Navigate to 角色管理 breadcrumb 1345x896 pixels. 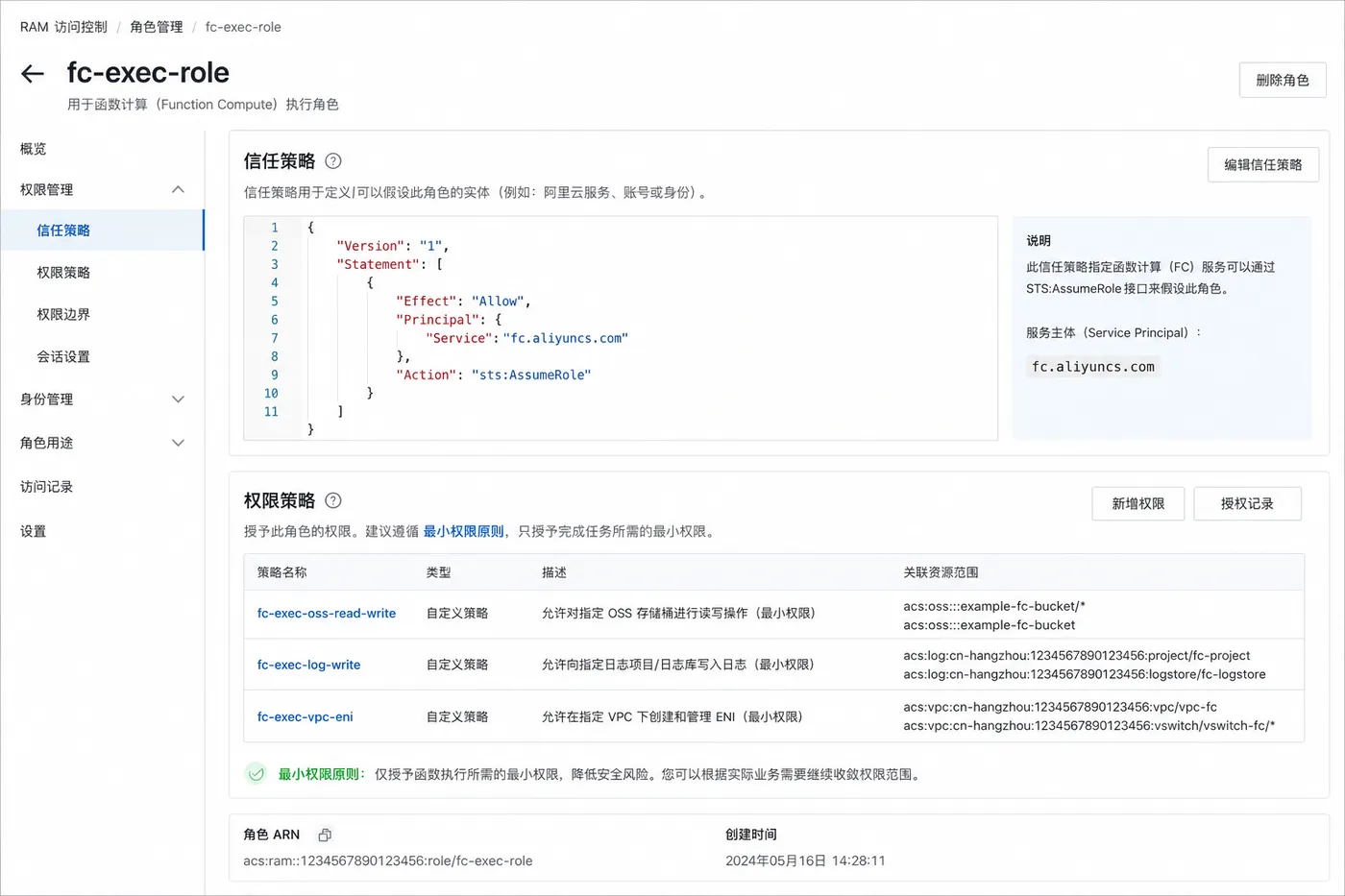click(157, 27)
